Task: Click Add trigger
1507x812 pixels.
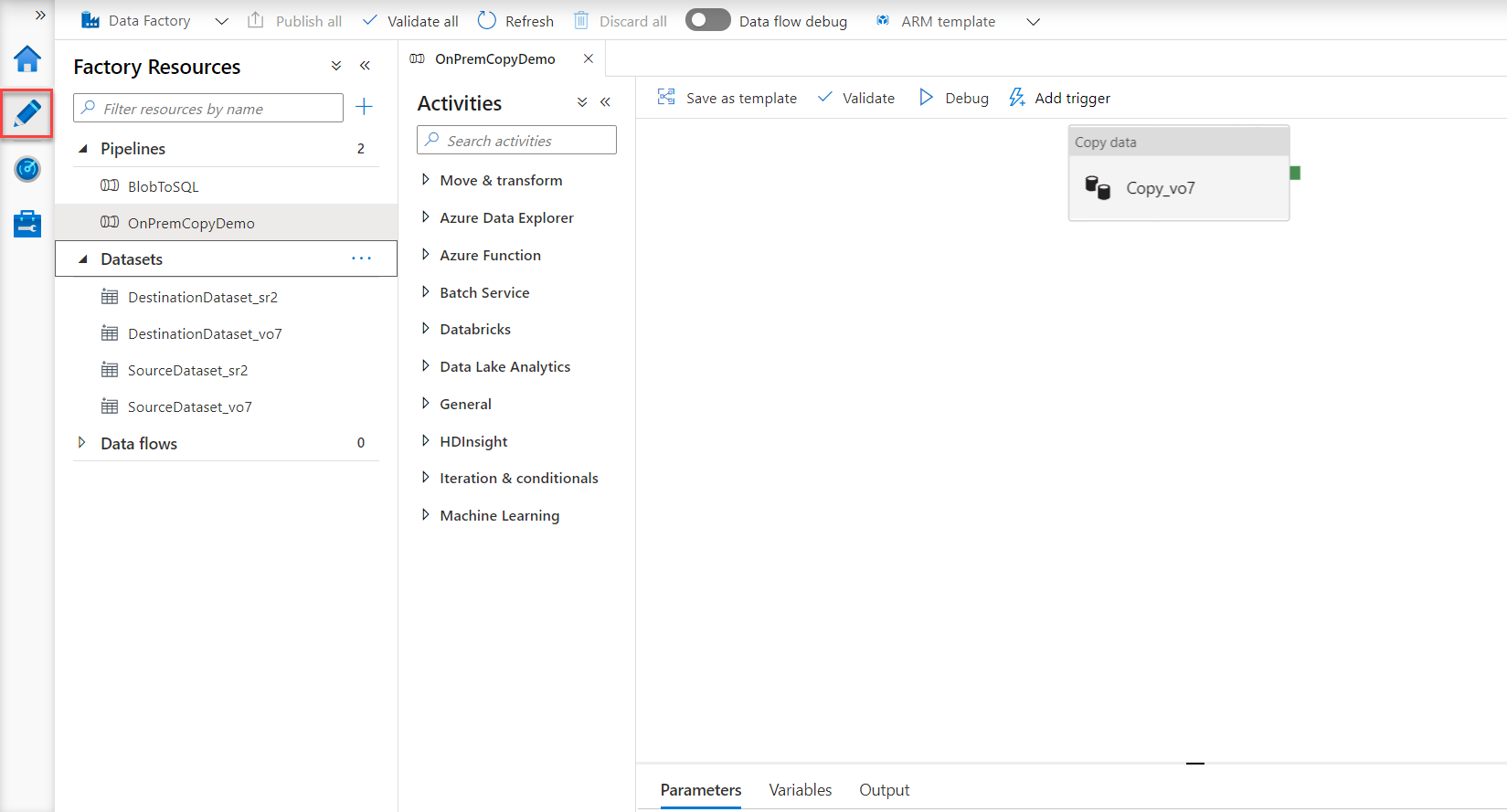Action: pyautogui.click(x=1059, y=98)
